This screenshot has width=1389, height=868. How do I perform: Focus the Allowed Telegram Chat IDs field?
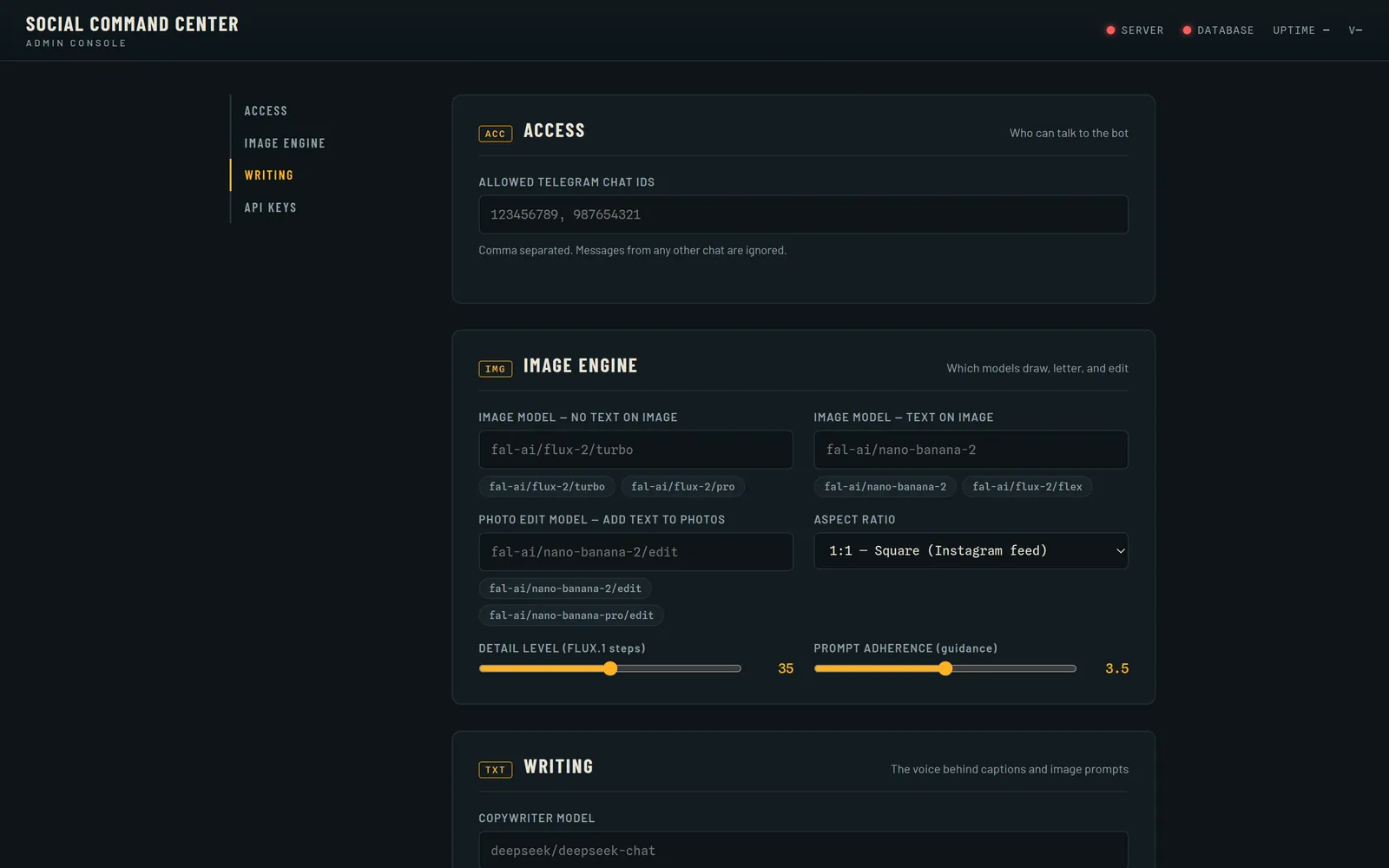pyautogui.click(x=803, y=214)
